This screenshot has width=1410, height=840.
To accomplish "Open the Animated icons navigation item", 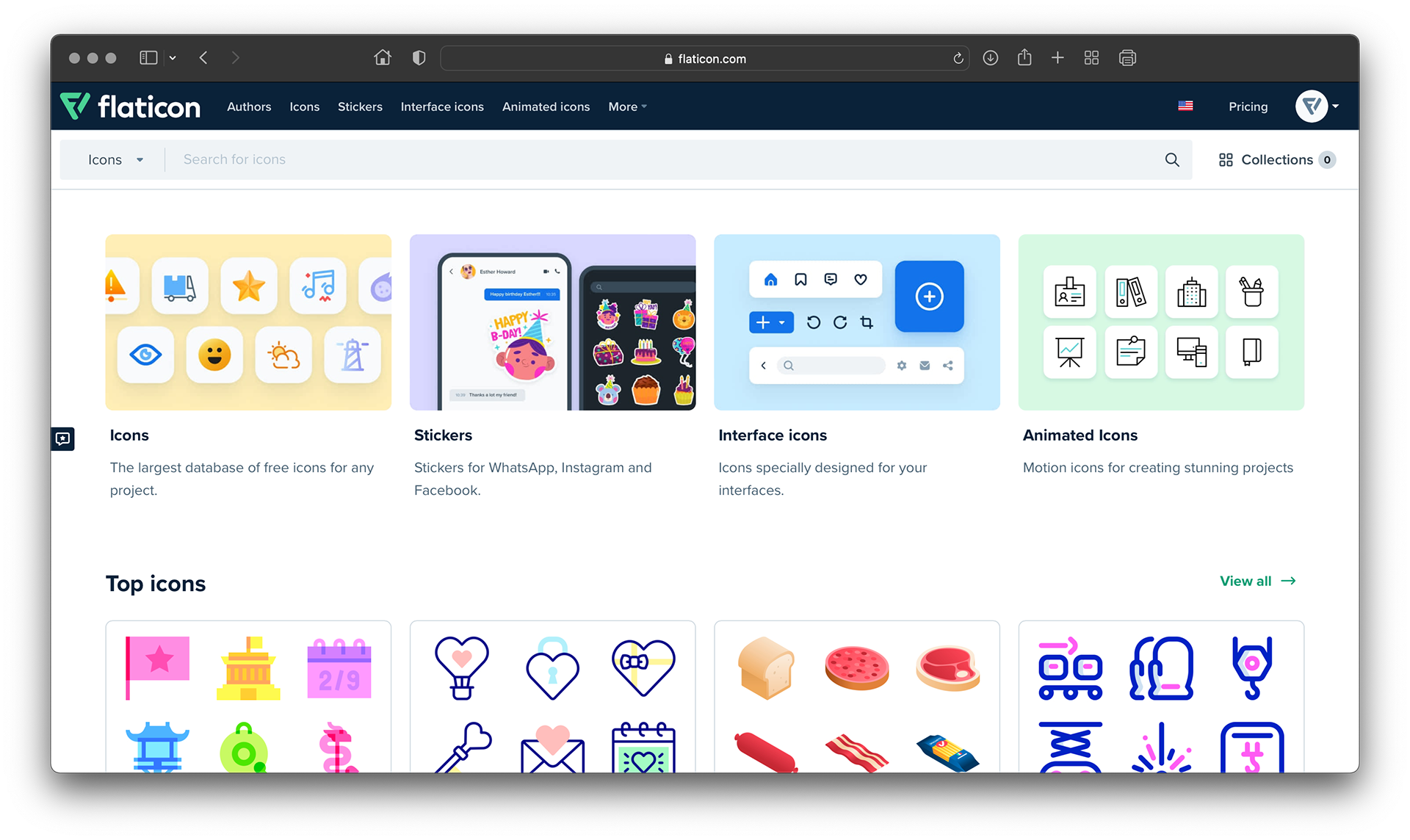I will pos(546,106).
